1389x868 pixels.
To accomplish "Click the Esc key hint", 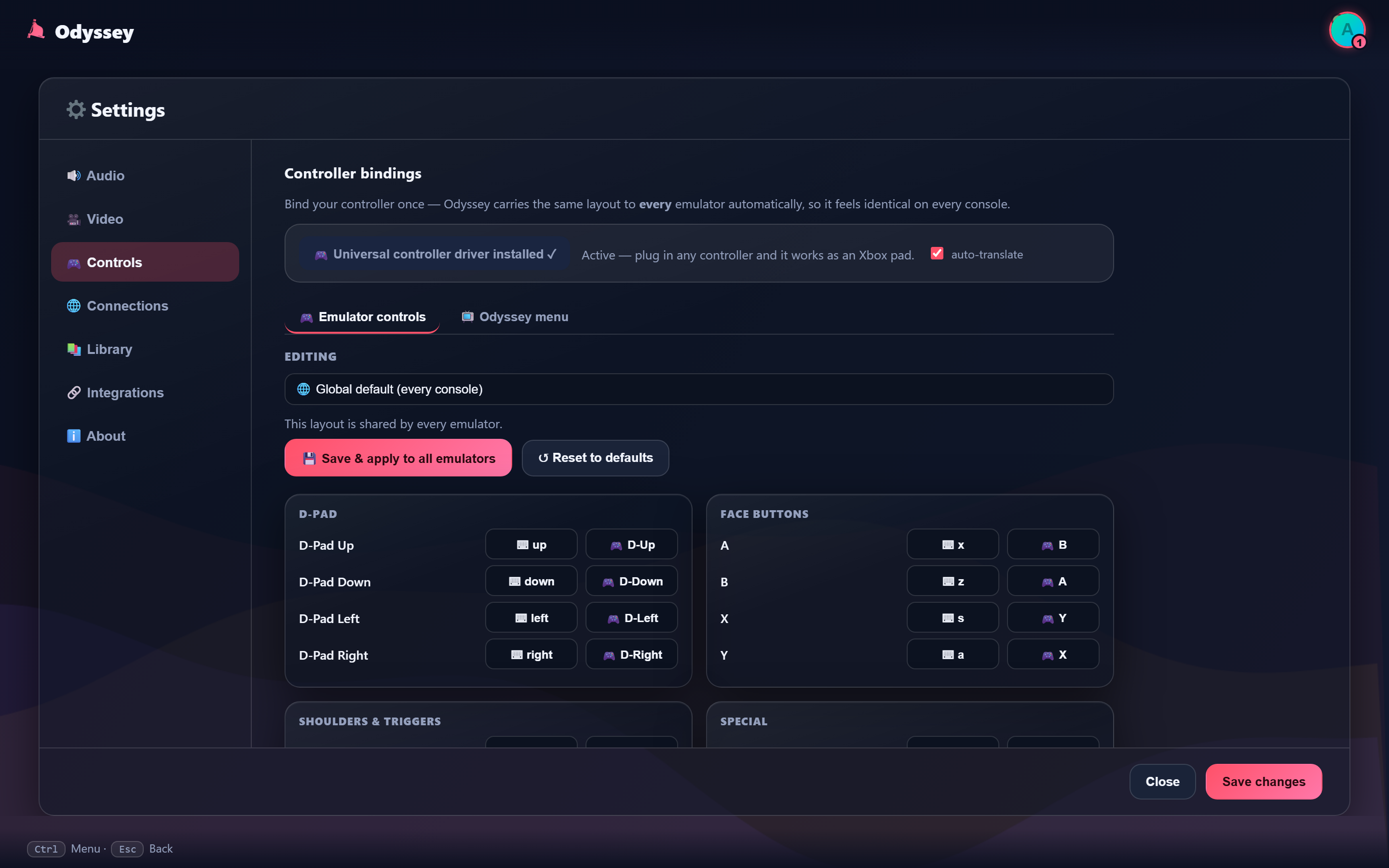I will [x=127, y=849].
